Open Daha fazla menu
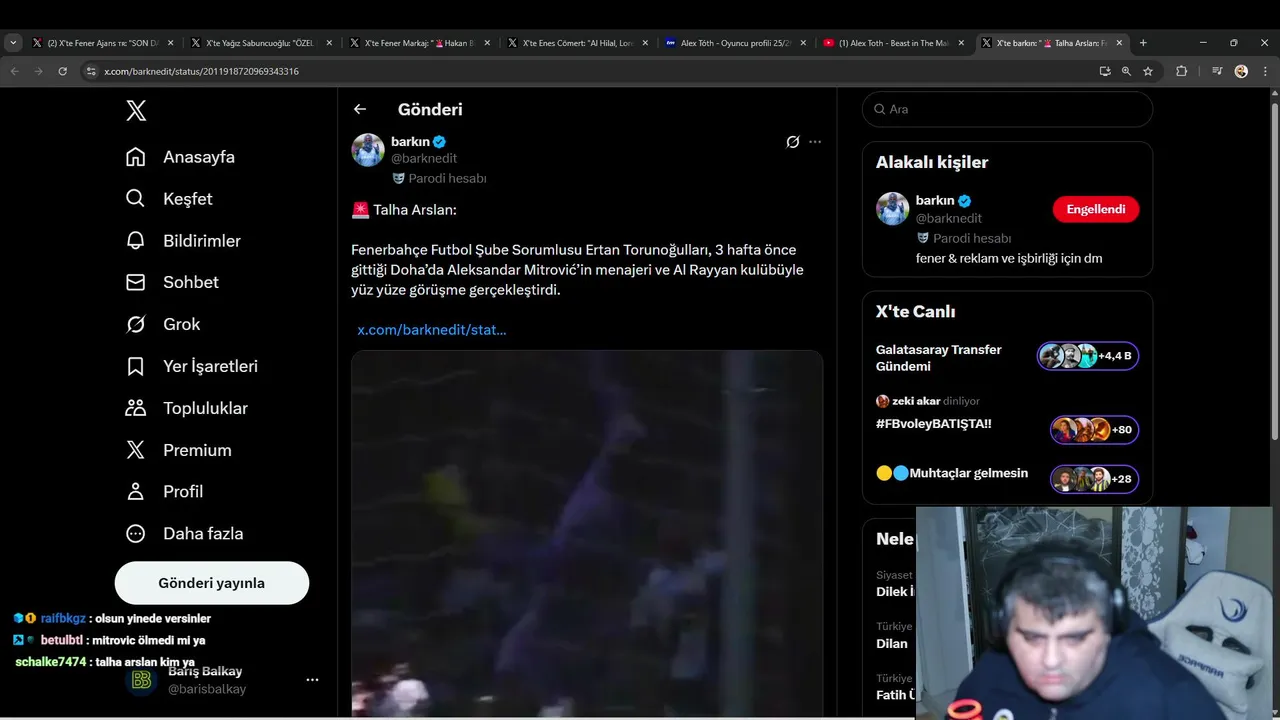1280x720 pixels. pos(184,534)
